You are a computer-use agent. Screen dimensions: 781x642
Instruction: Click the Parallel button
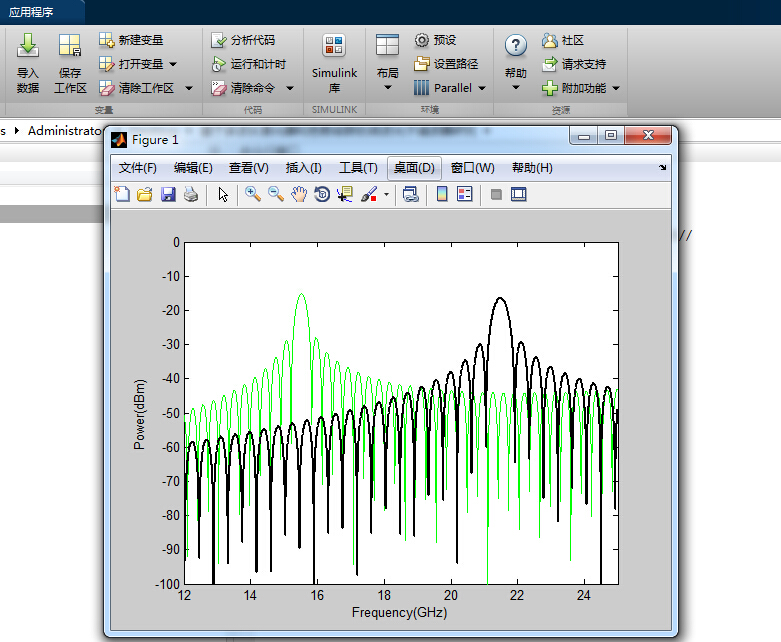pyautogui.click(x=443, y=88)
